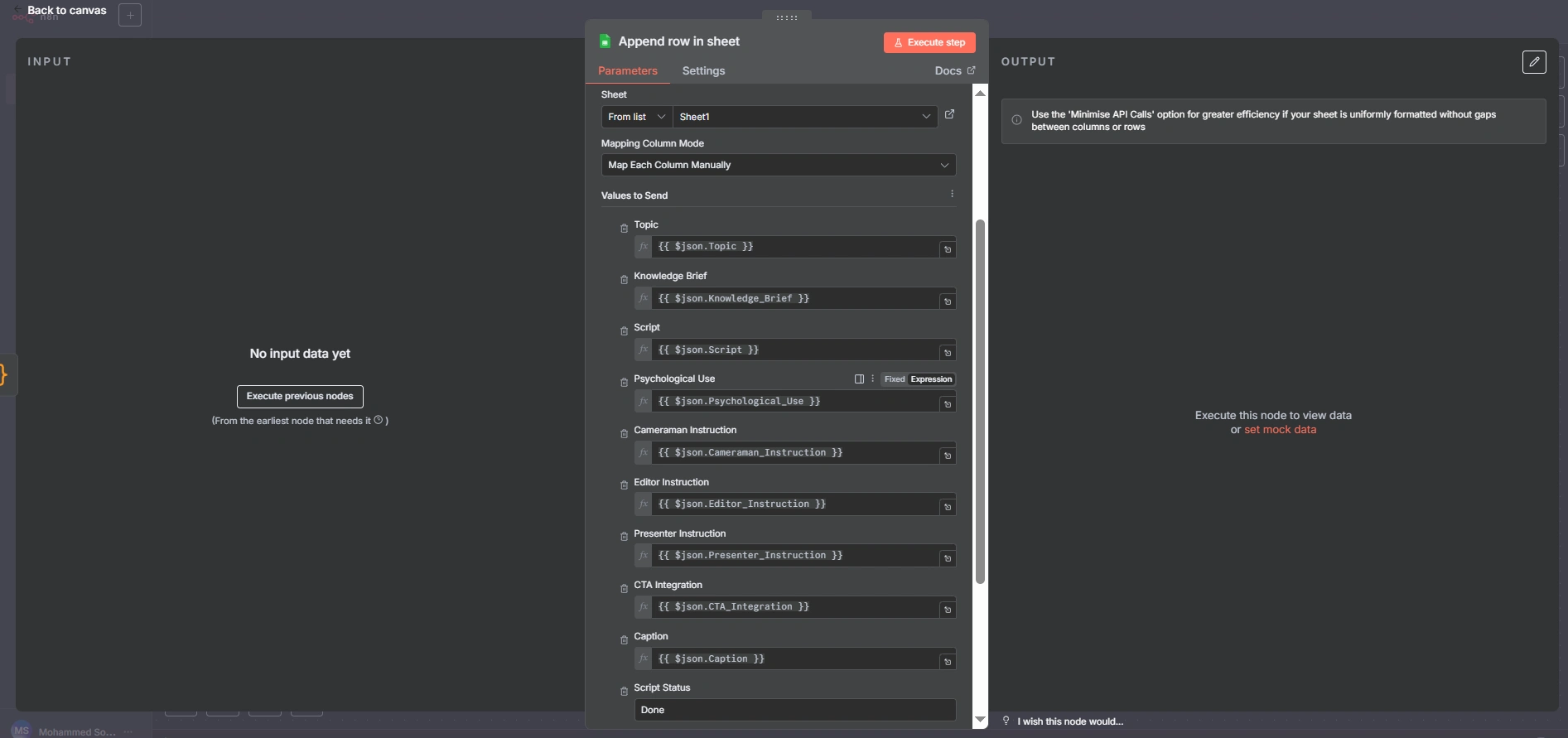Open the Psychological Use three-dot options menu
This screenshot has height=738, width=1568.
872,379
